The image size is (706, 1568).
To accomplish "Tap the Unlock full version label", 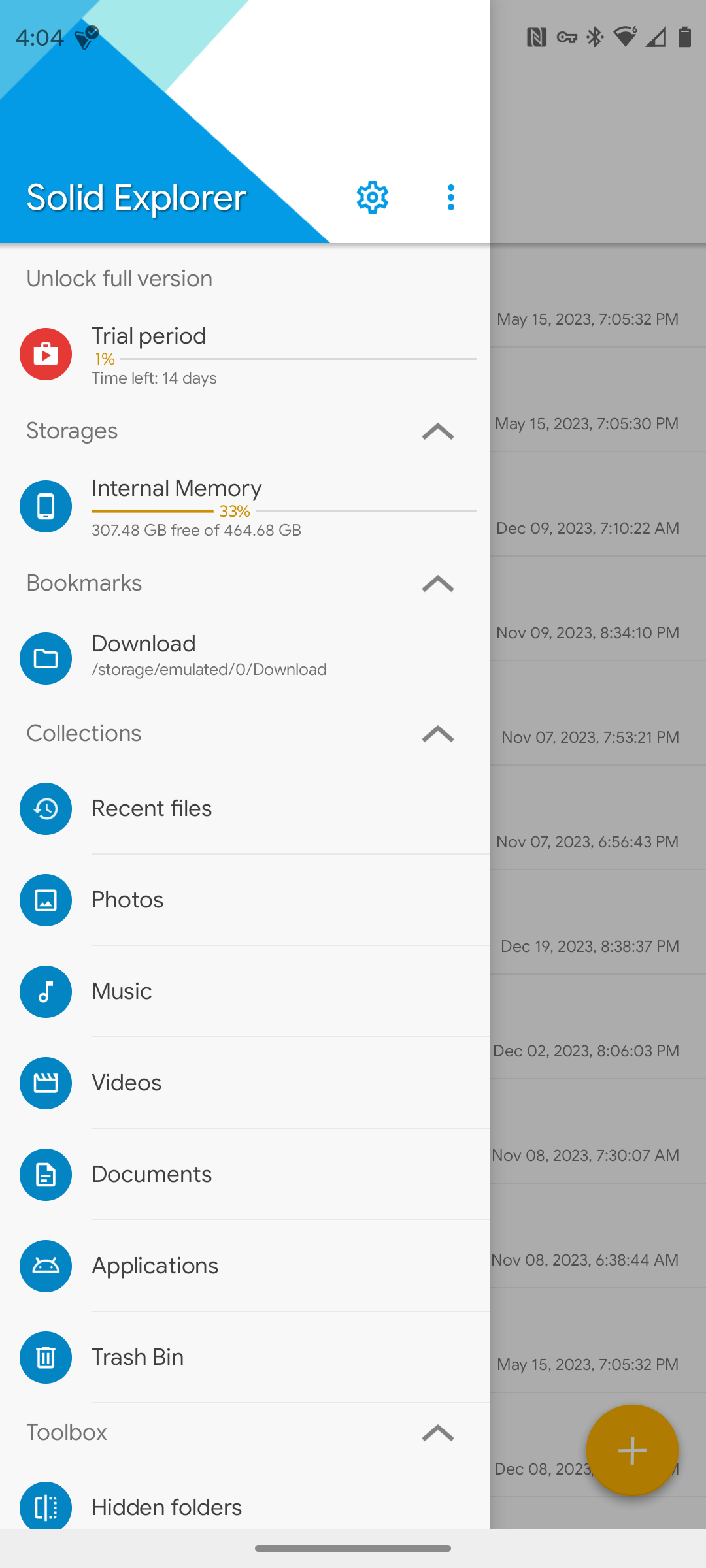I will tap(120, 279).
